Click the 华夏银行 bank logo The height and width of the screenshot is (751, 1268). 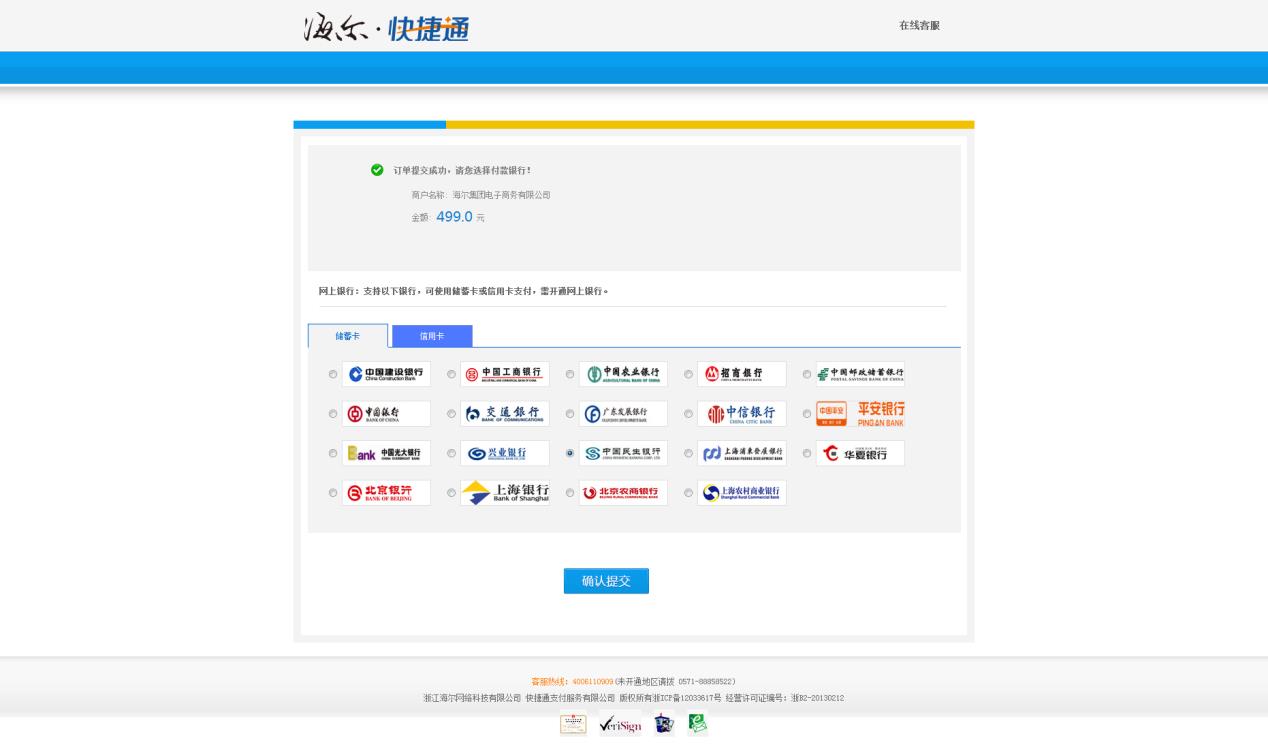[860, 453]
